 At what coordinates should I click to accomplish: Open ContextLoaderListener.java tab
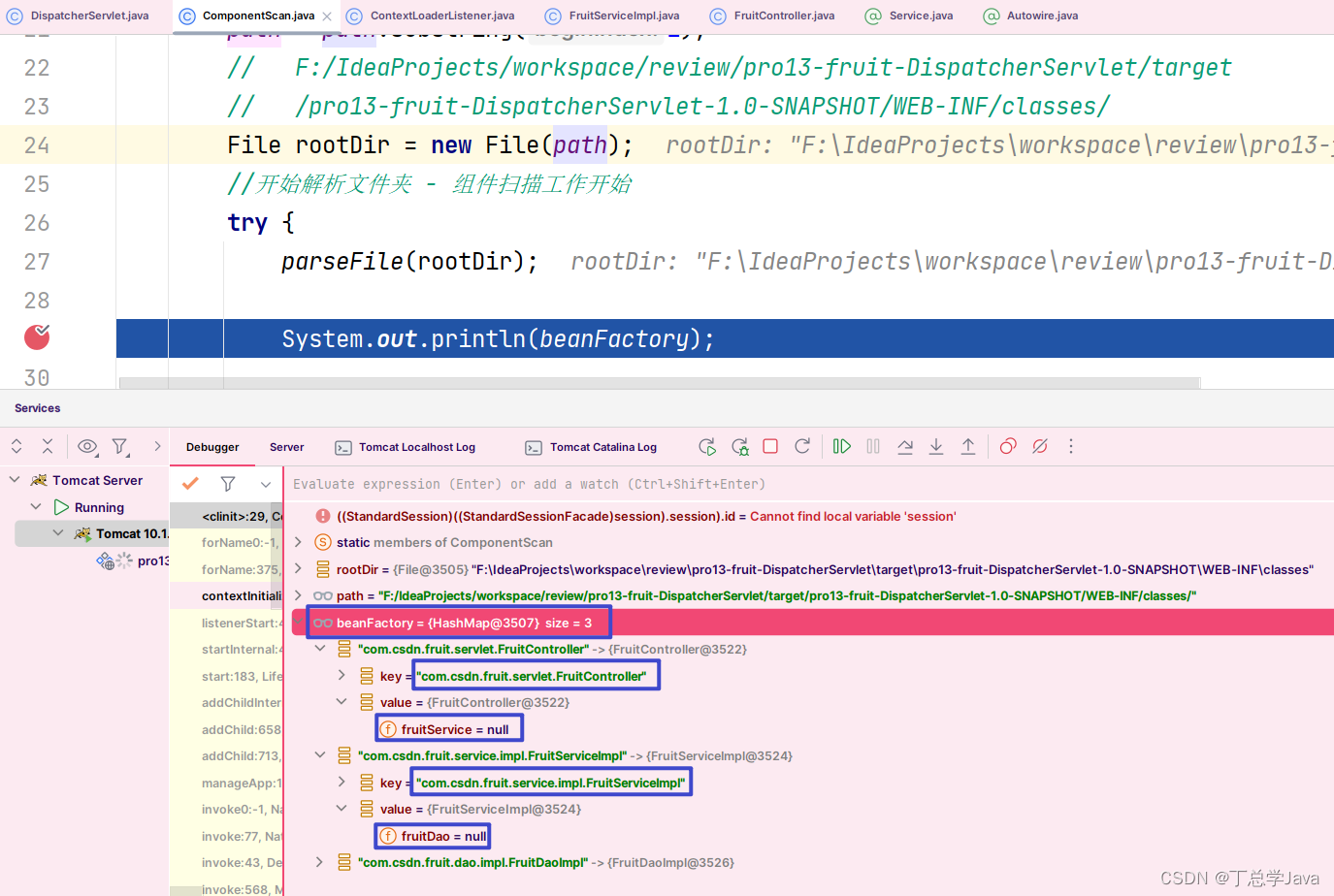pyautogui.click(x=431, y=16)
